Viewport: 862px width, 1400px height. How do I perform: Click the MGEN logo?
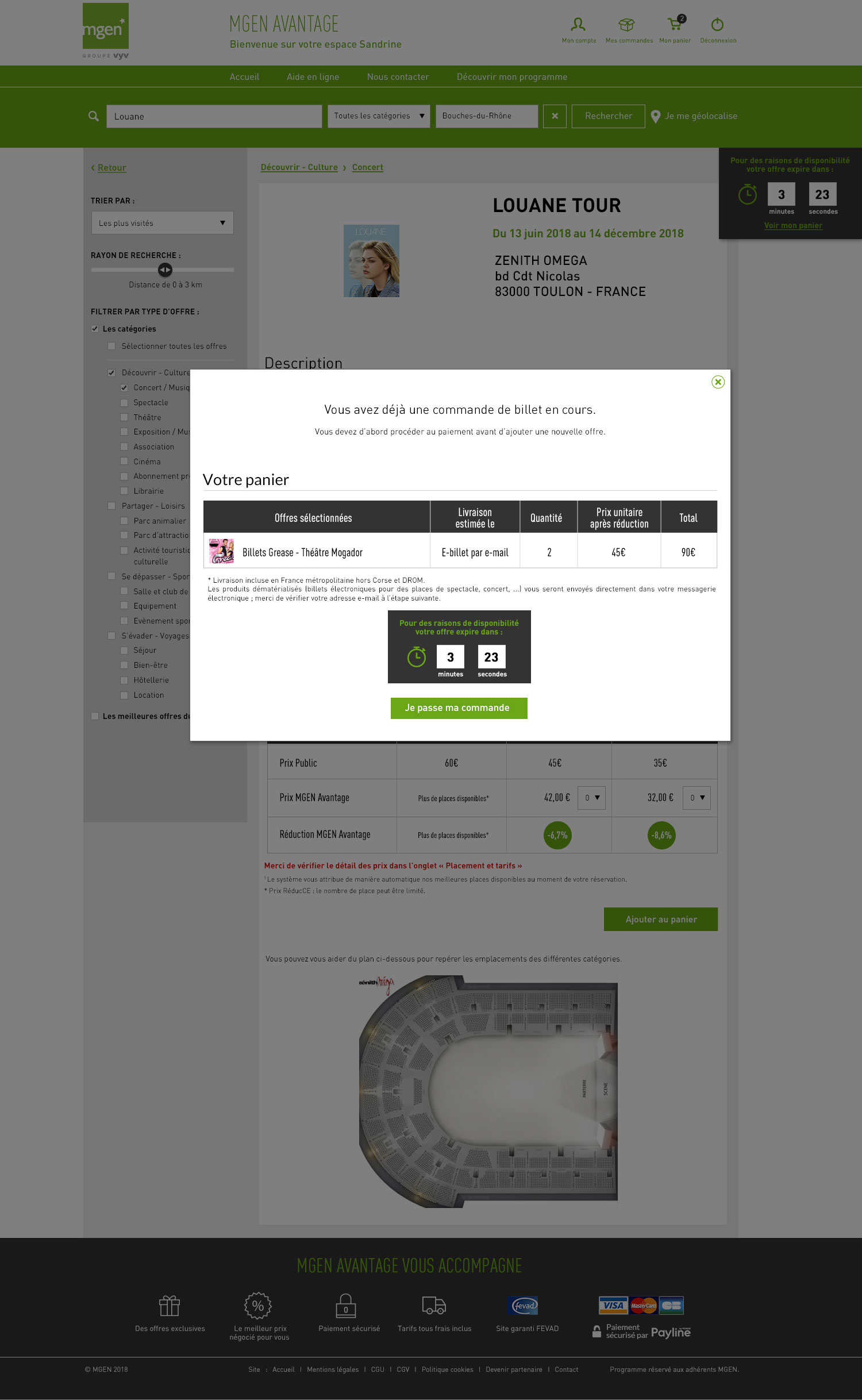coord(106,31)
